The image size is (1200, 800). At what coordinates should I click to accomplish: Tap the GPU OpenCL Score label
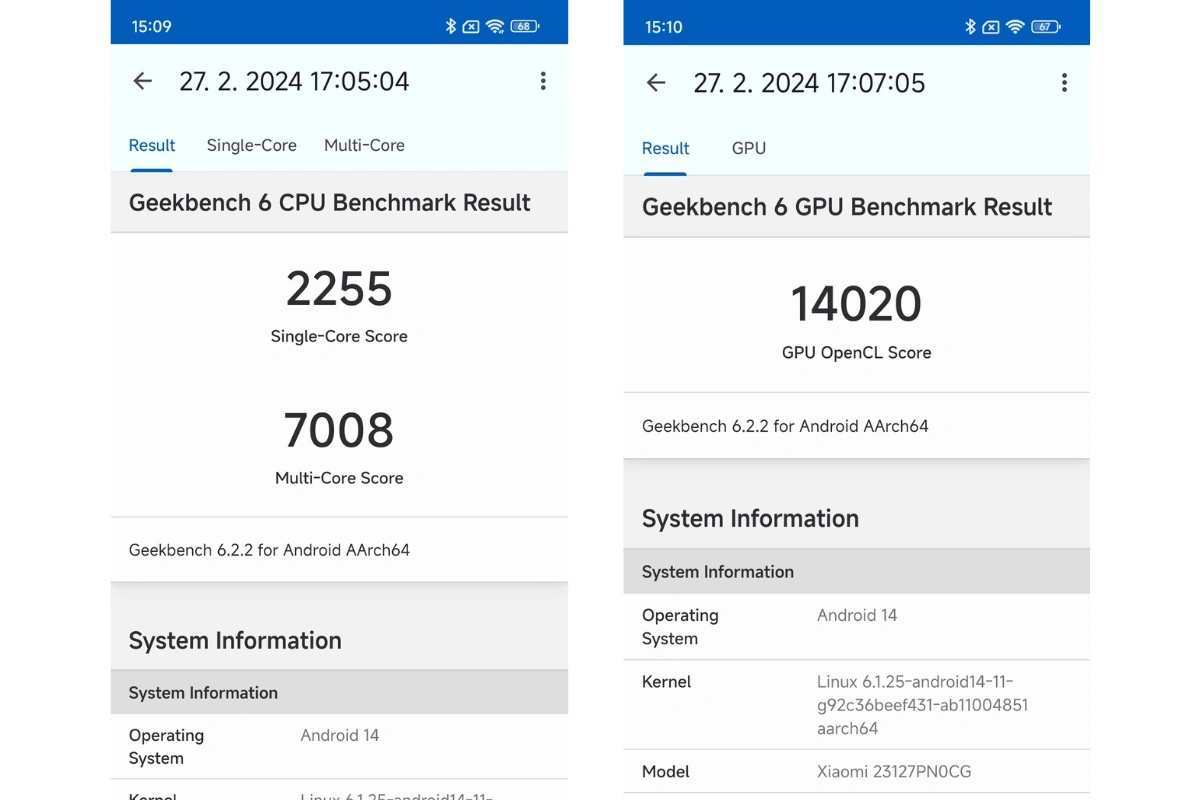tap(856, 353)
